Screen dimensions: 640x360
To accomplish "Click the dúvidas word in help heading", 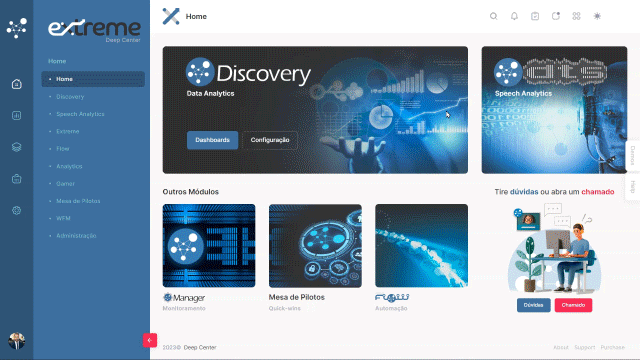I will [x=524, y=192].
